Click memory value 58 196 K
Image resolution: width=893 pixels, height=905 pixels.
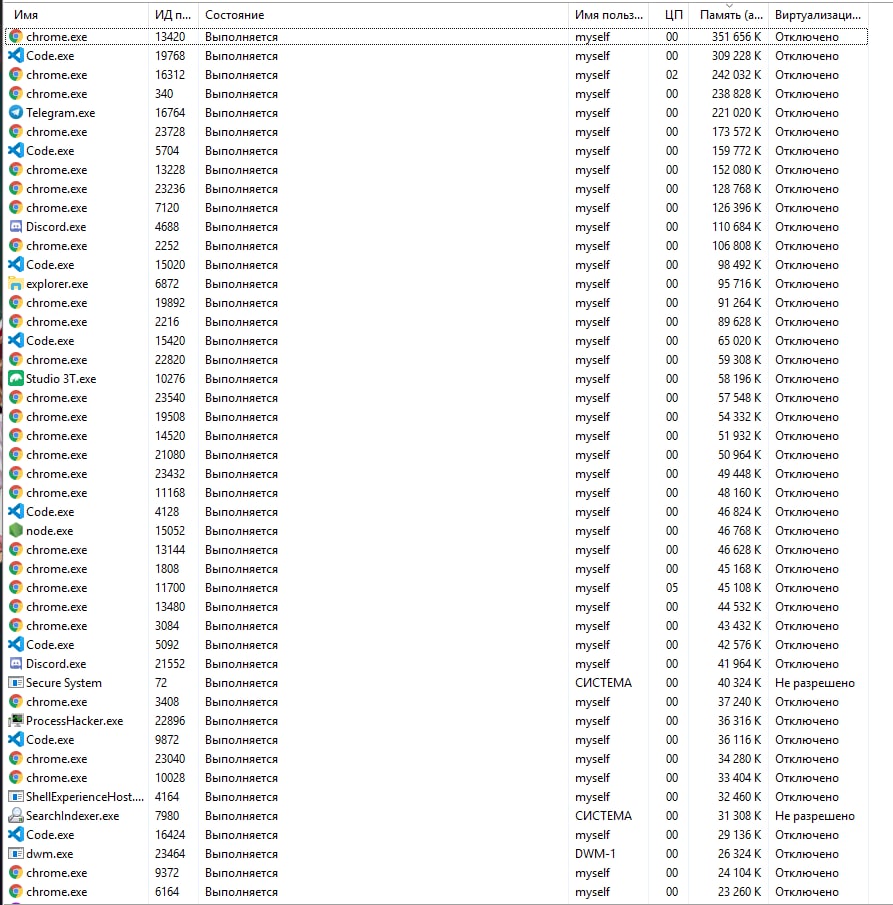pos(739,379)
